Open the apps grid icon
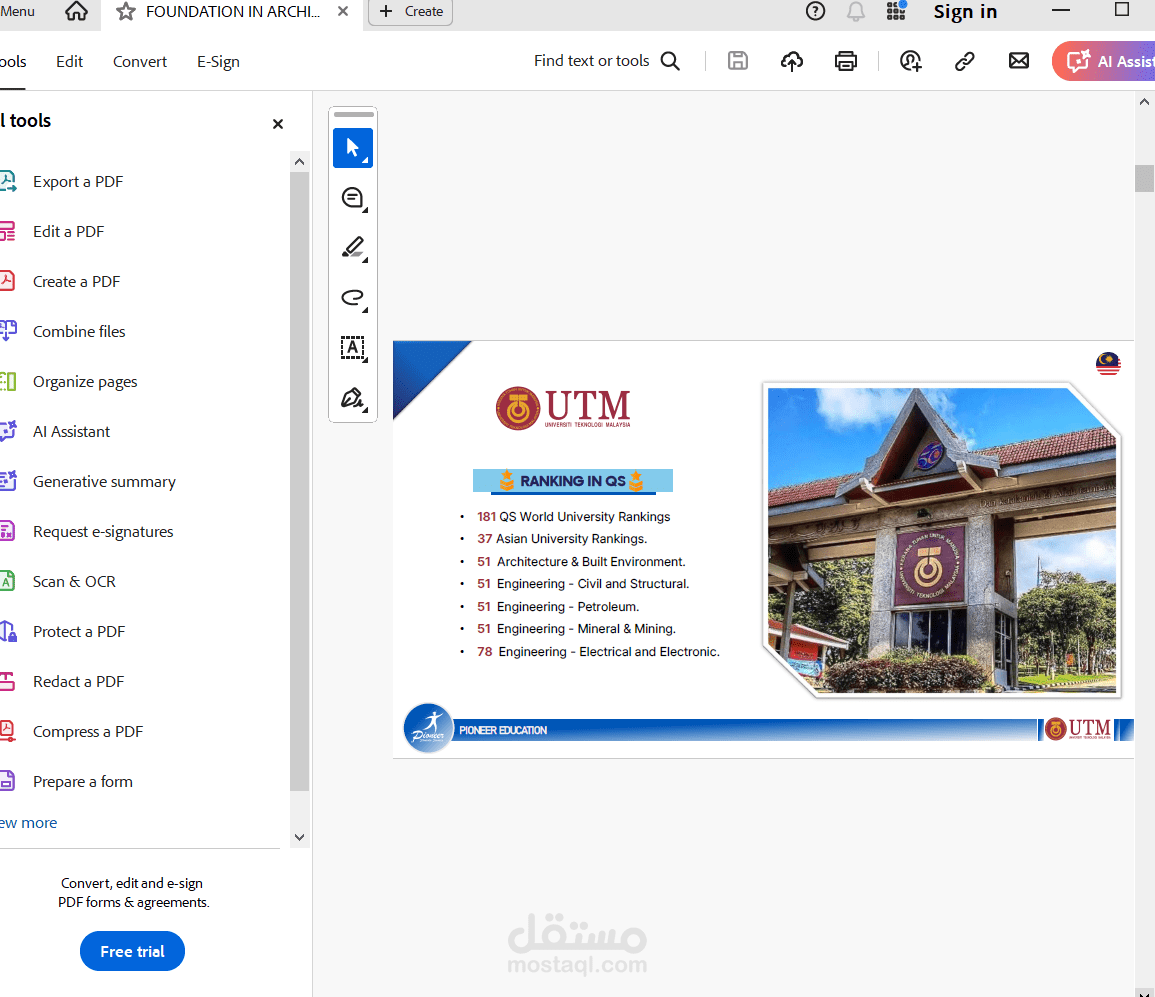This screenshot has height=997, width=1155. pos(896,12)
